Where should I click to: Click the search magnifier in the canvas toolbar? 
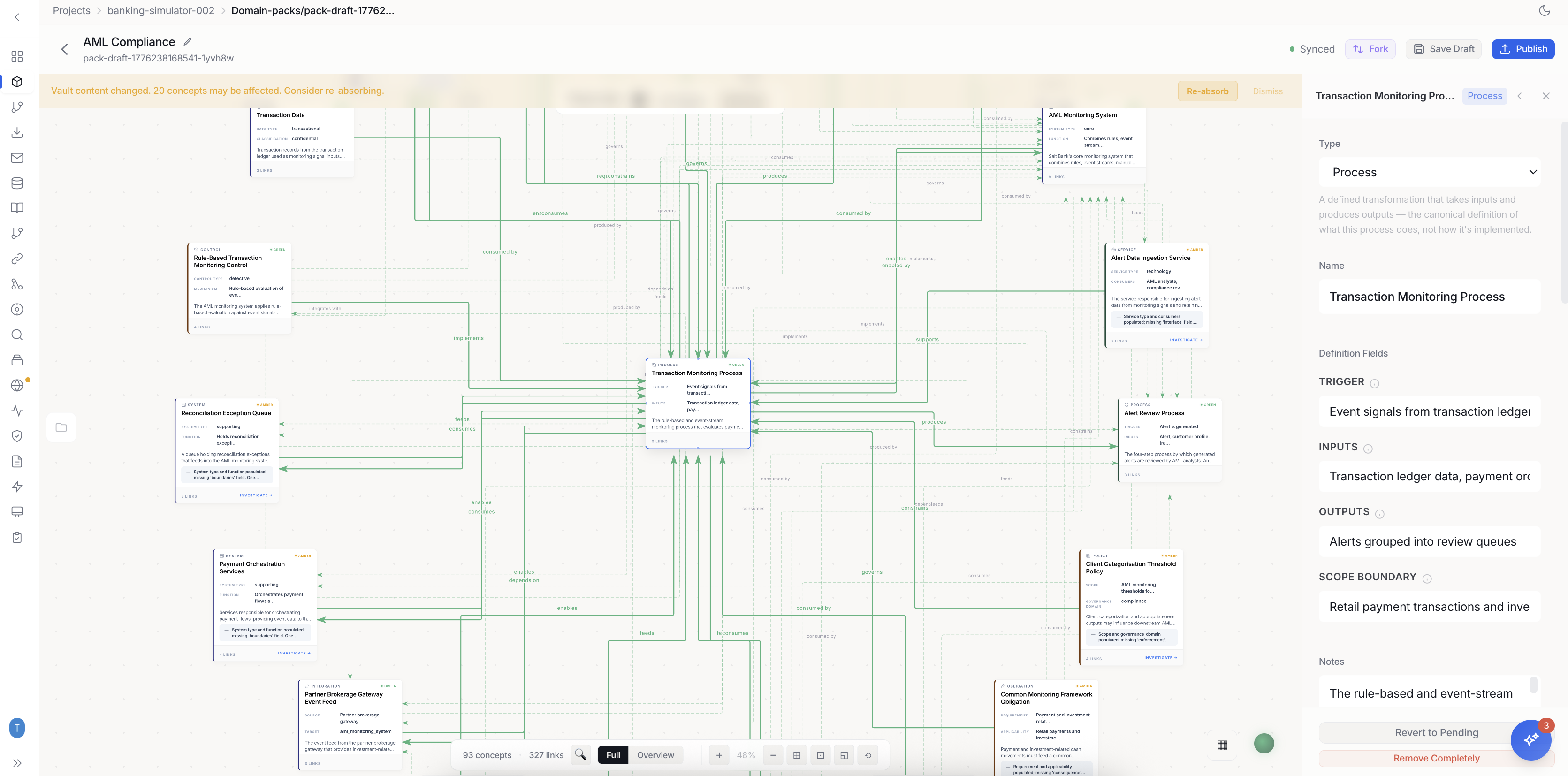point(581,755)
